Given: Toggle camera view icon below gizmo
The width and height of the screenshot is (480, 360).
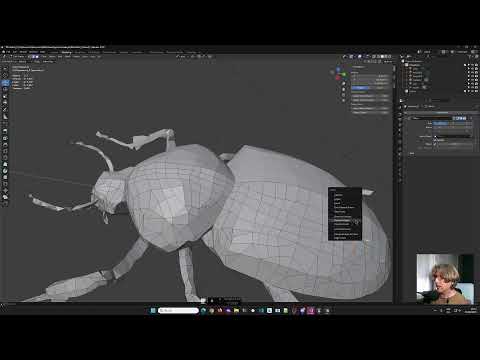Looking at the screenshot, I should [344, 95].
